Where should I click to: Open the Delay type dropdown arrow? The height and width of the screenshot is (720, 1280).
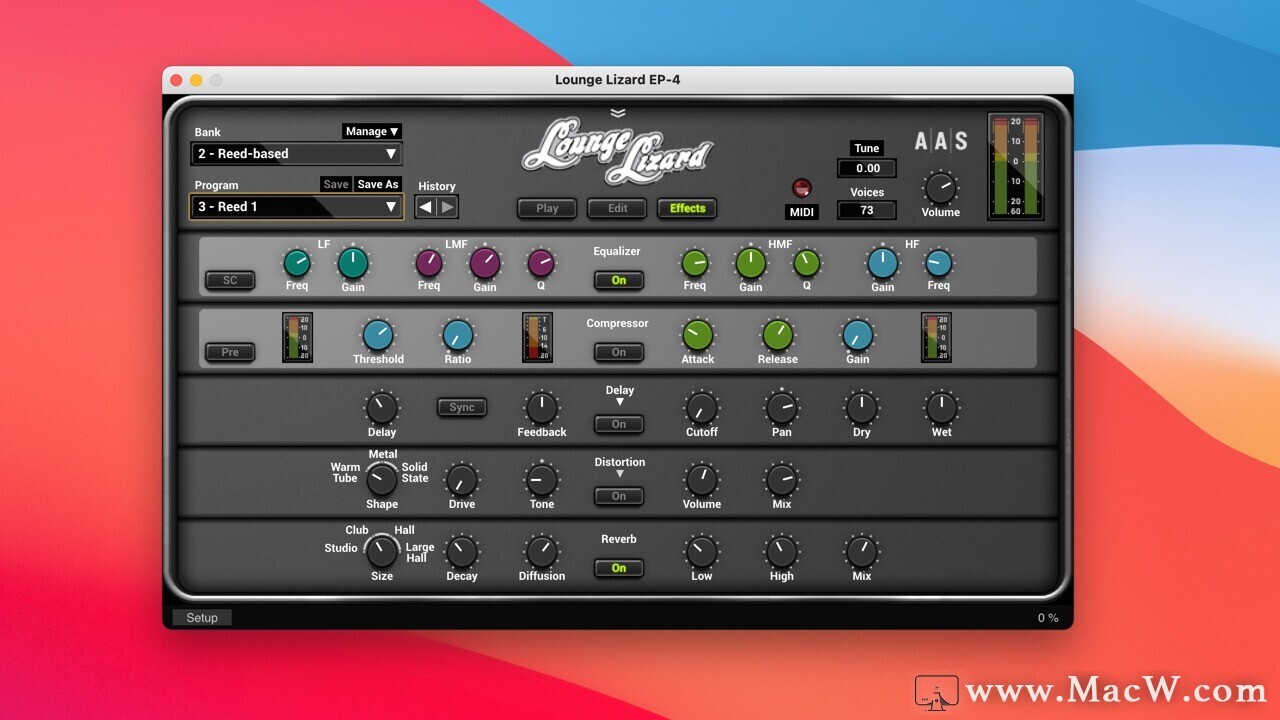(619, 402)
